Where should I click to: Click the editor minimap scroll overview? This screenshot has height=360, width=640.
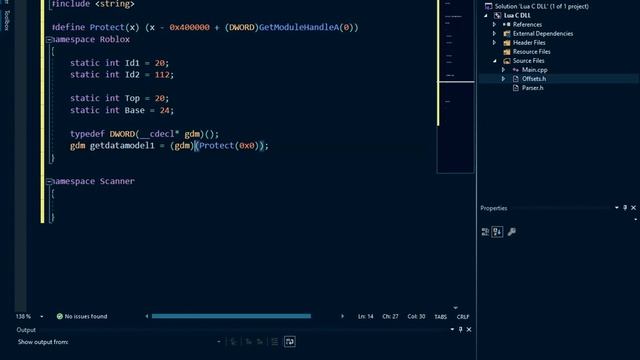[x=456, y=86]
